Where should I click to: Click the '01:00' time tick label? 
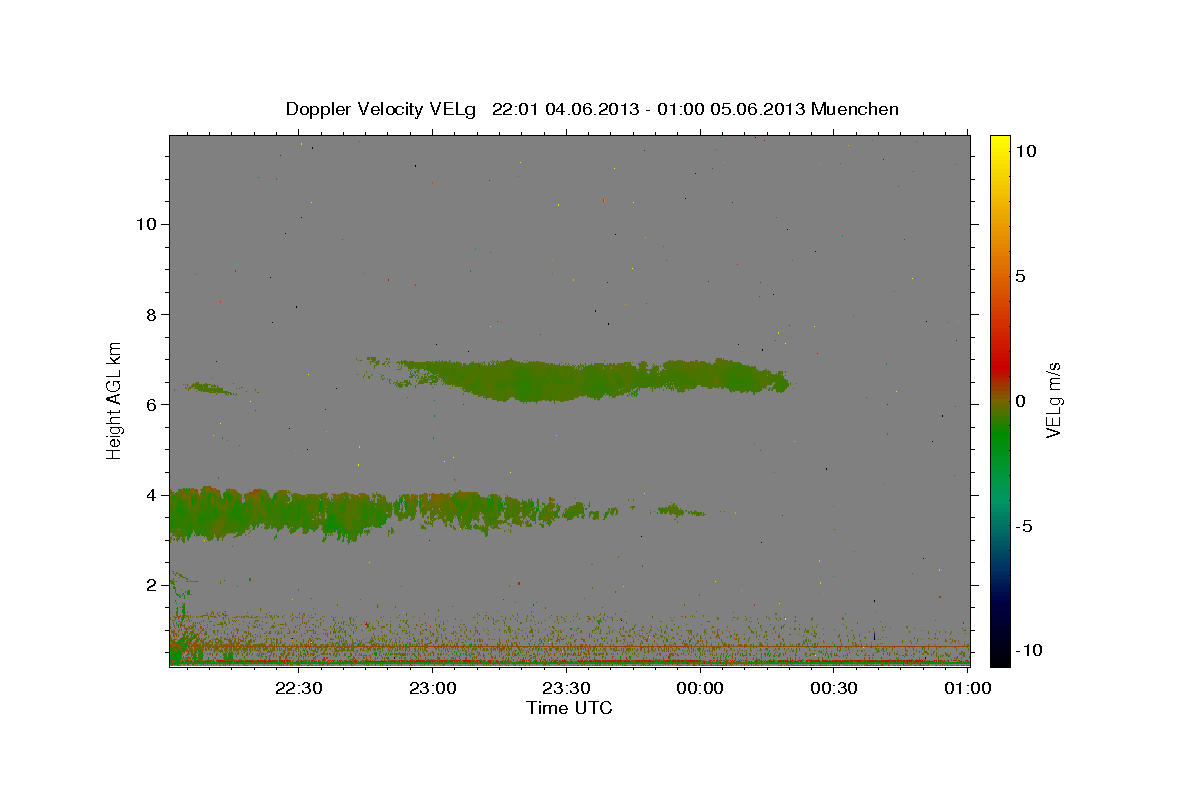coord(967,688)
